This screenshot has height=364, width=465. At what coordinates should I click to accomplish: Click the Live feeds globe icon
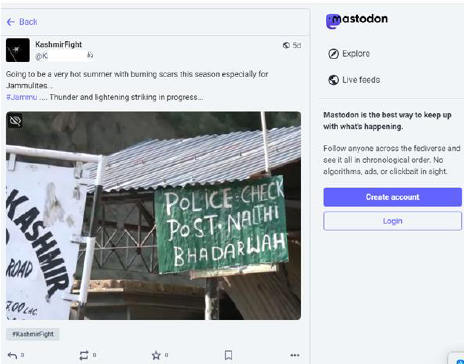[333, 80]
